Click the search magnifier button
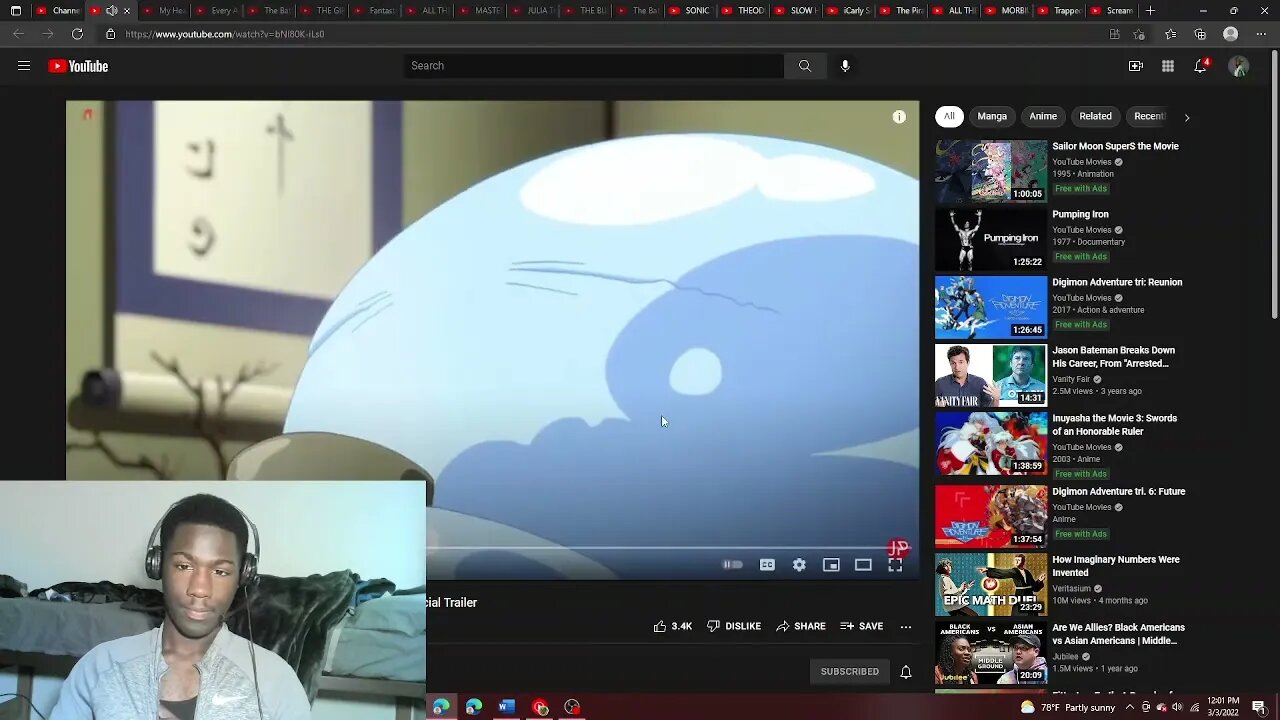The height and width of the screenshot is (720, 1280). 805,66
